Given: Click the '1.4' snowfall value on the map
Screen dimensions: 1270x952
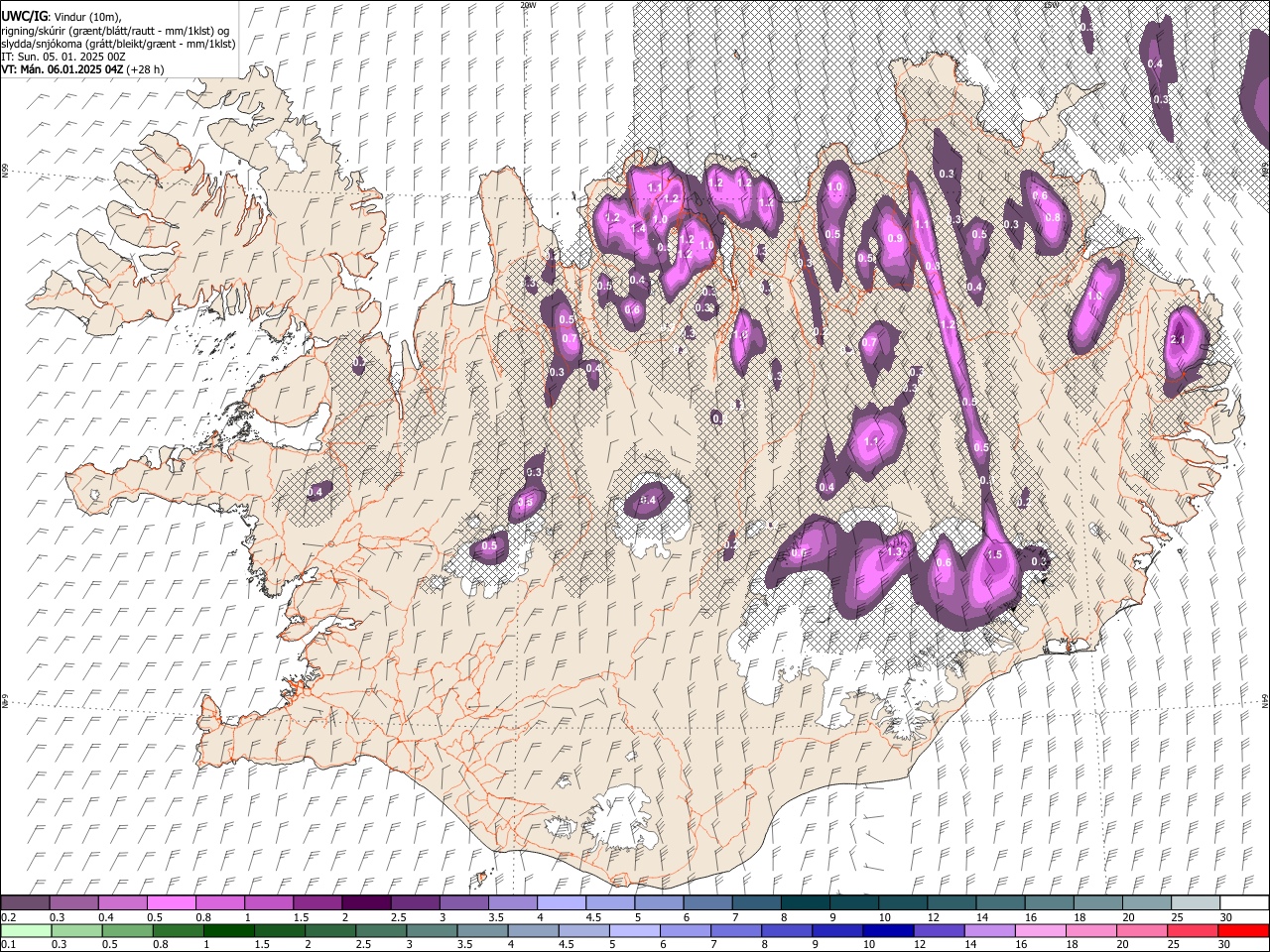Looking at the screenshot, I should [637, 228].
